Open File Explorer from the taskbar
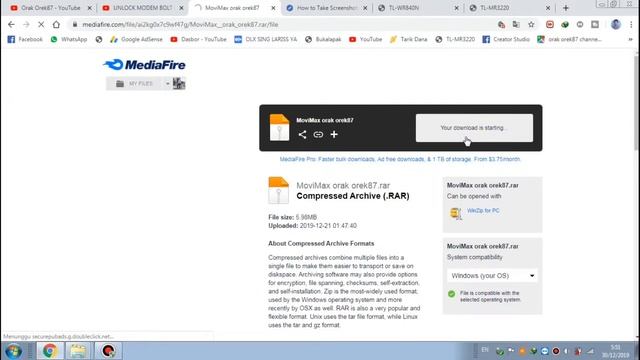Image resolution: width=640 pixels, height=360 pixels. [x=78, y=351]
